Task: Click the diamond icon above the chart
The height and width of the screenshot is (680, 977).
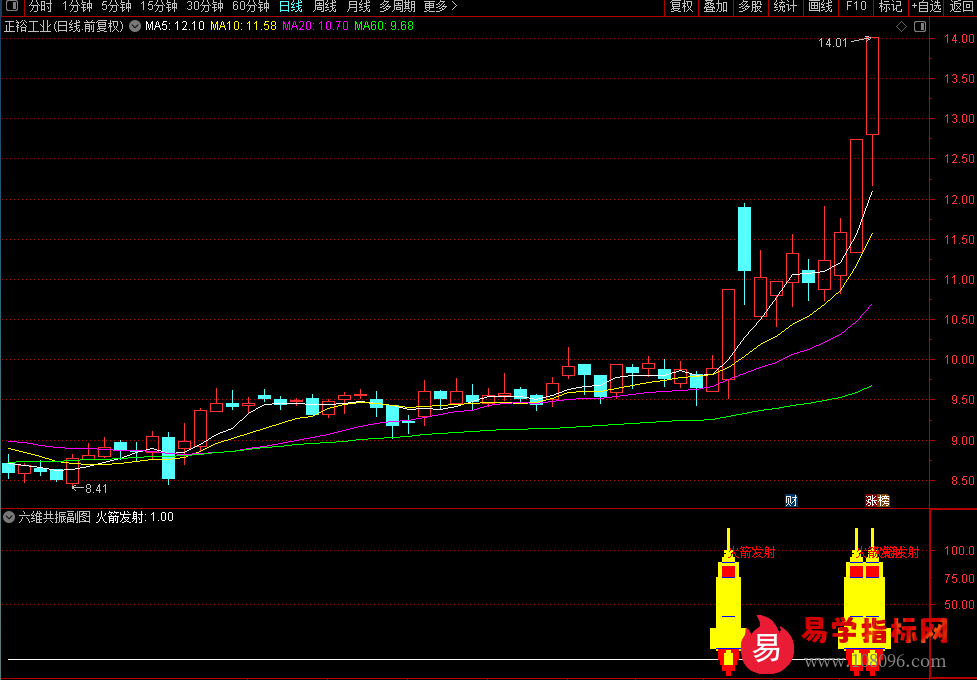Action: [902, 26]
